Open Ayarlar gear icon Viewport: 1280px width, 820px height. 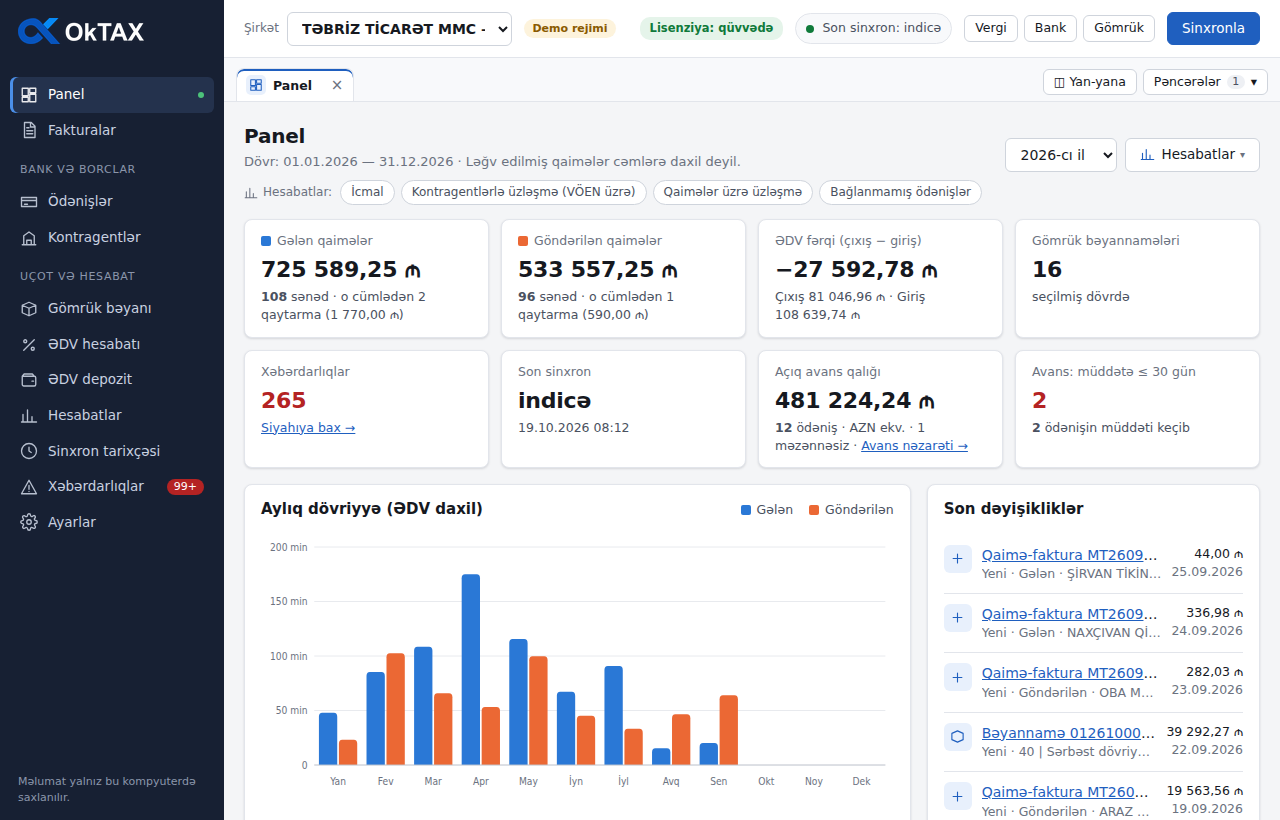(x=29, y=522)
